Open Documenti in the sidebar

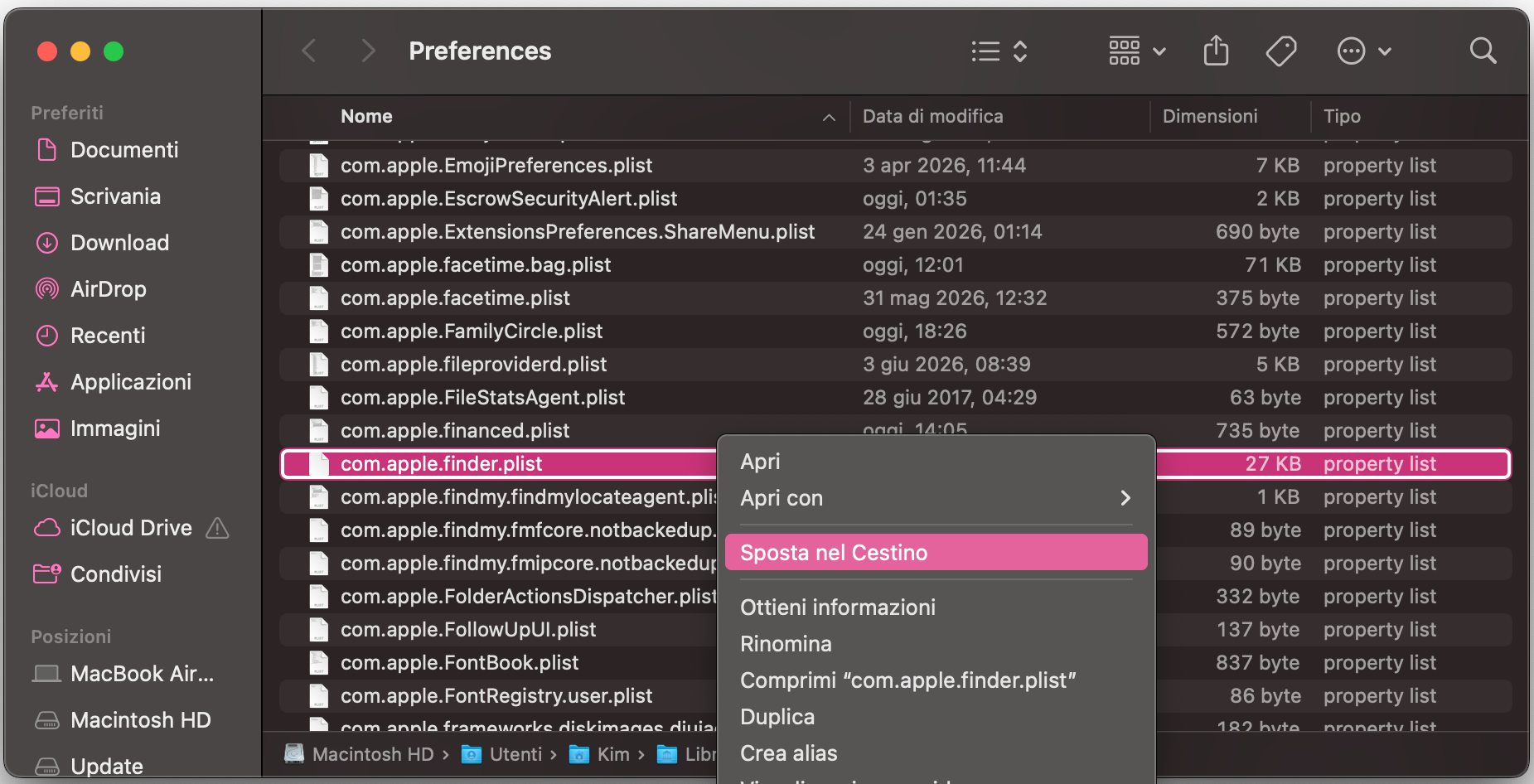[x=124, y=150]
